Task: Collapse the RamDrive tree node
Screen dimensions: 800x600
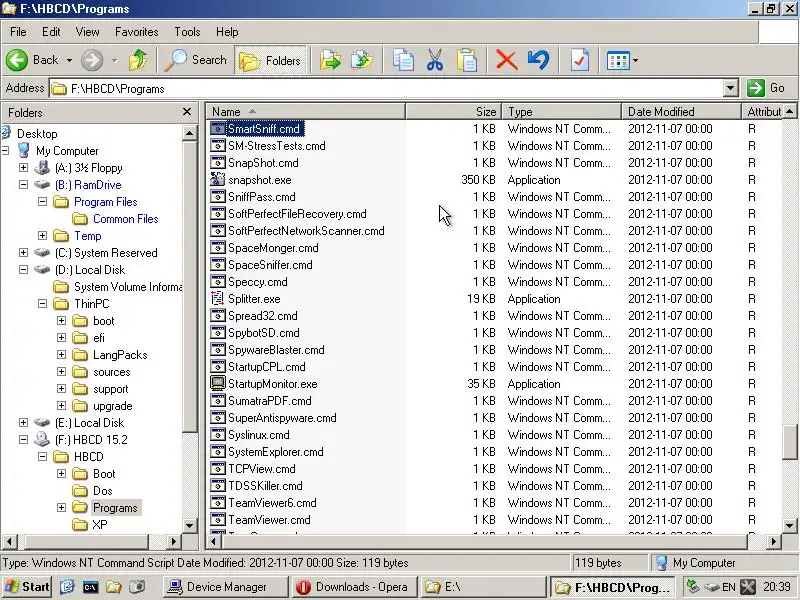Action: pyautogui.click(x=23, y=185)
